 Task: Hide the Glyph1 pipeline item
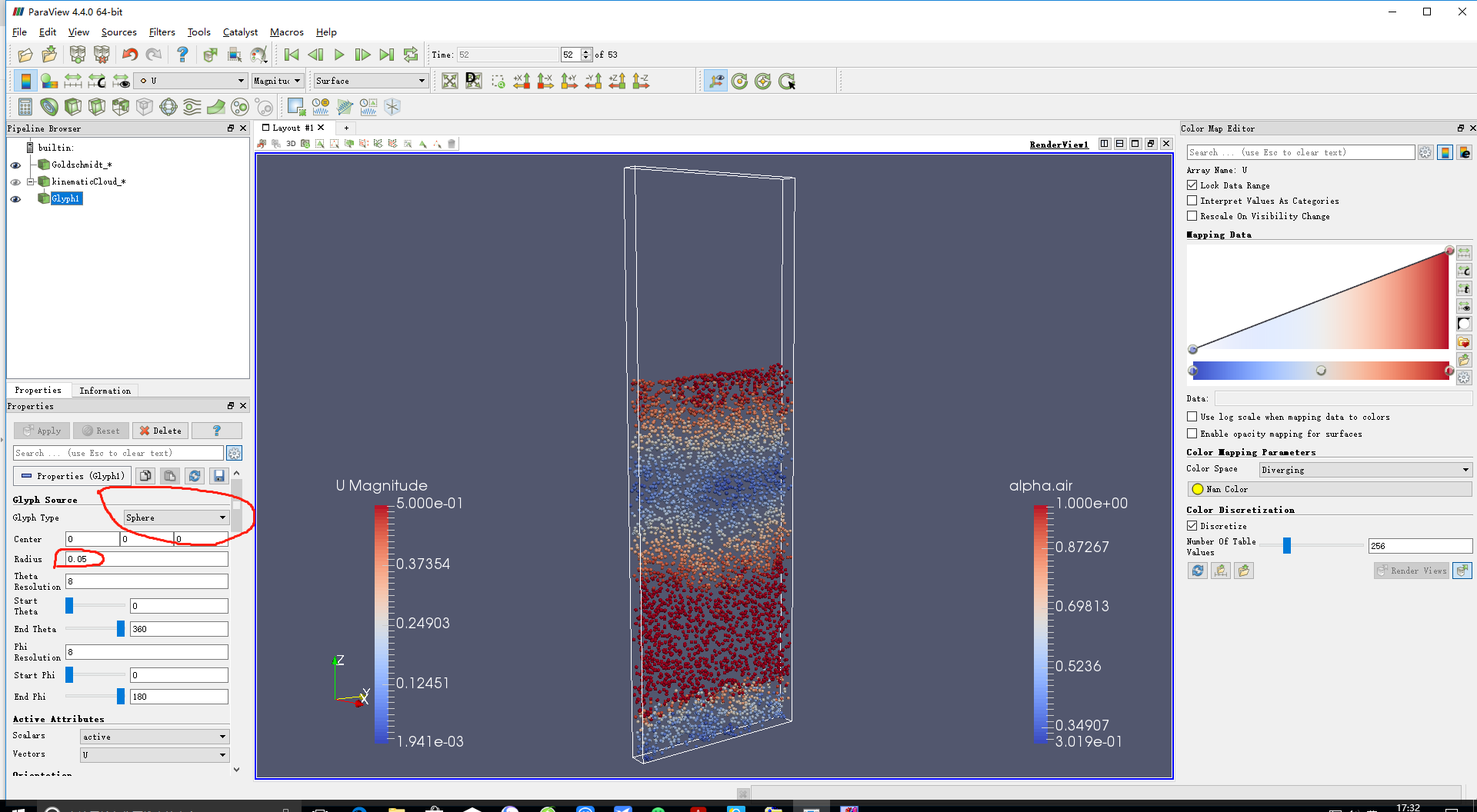(x=15, y=199)
